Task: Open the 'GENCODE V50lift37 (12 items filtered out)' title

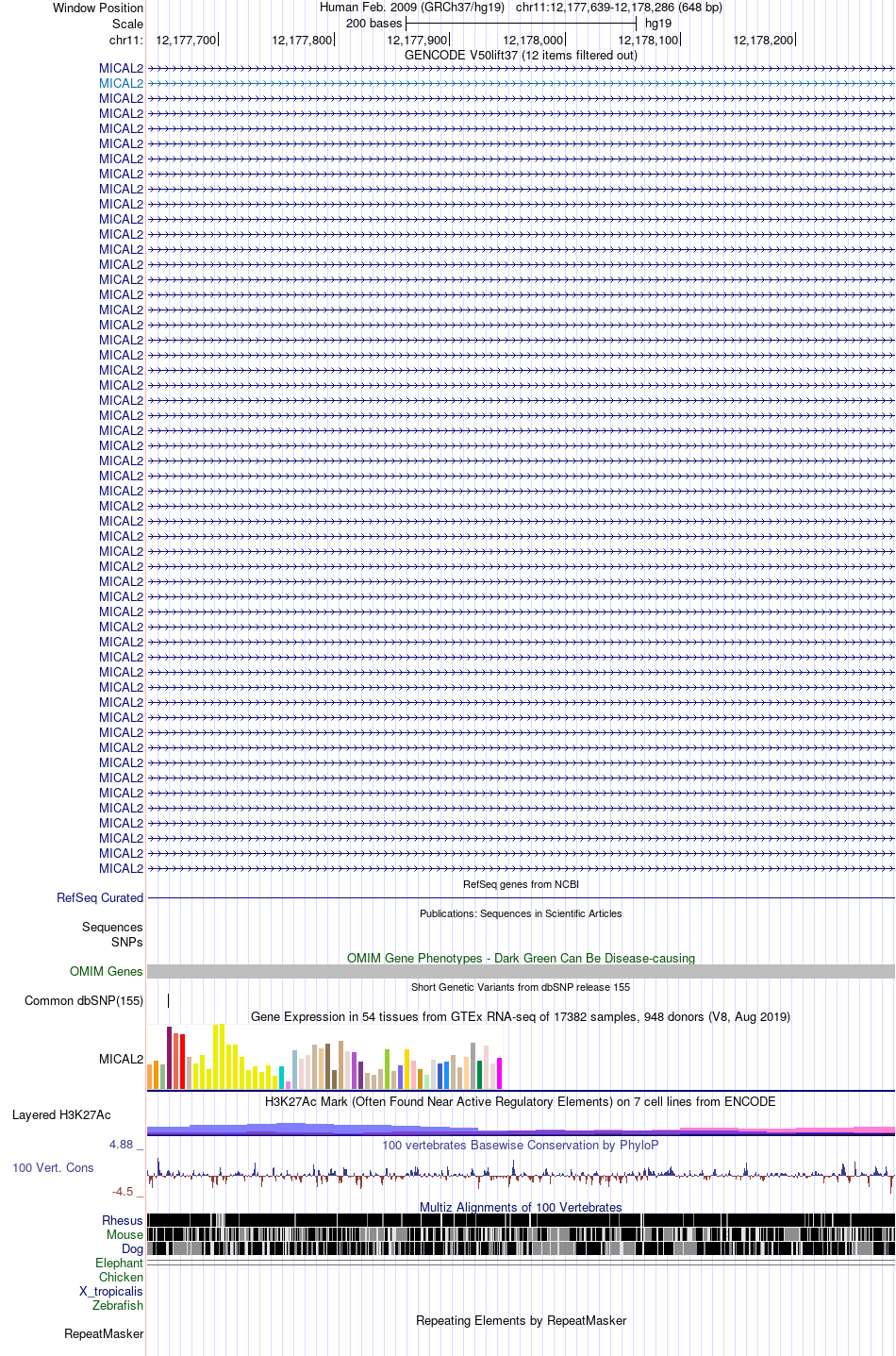Action: (521, 55)
